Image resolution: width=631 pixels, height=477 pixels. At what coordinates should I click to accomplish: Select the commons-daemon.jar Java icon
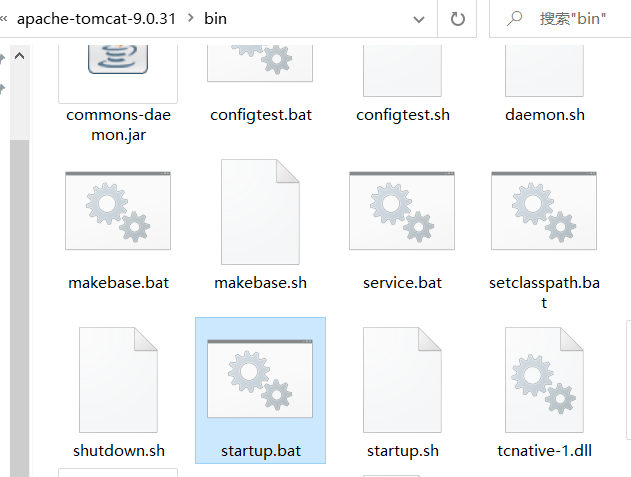coord(118,59)
